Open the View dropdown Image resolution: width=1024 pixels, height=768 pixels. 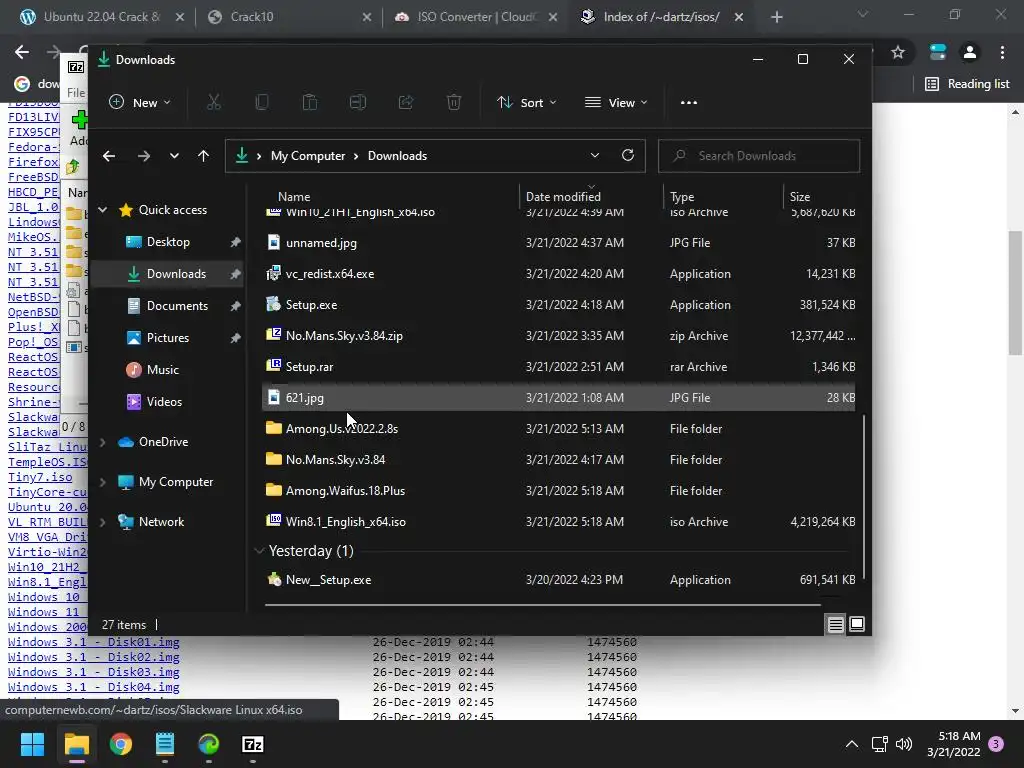coord(616,103)
